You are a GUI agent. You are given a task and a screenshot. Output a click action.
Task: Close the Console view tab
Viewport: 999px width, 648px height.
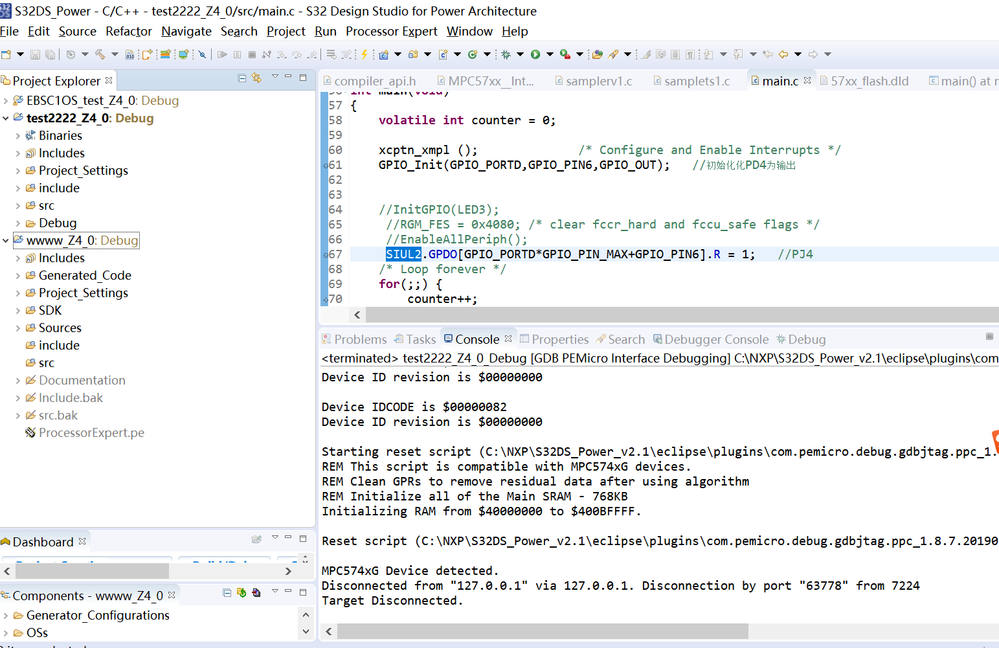tap(508, 339)
